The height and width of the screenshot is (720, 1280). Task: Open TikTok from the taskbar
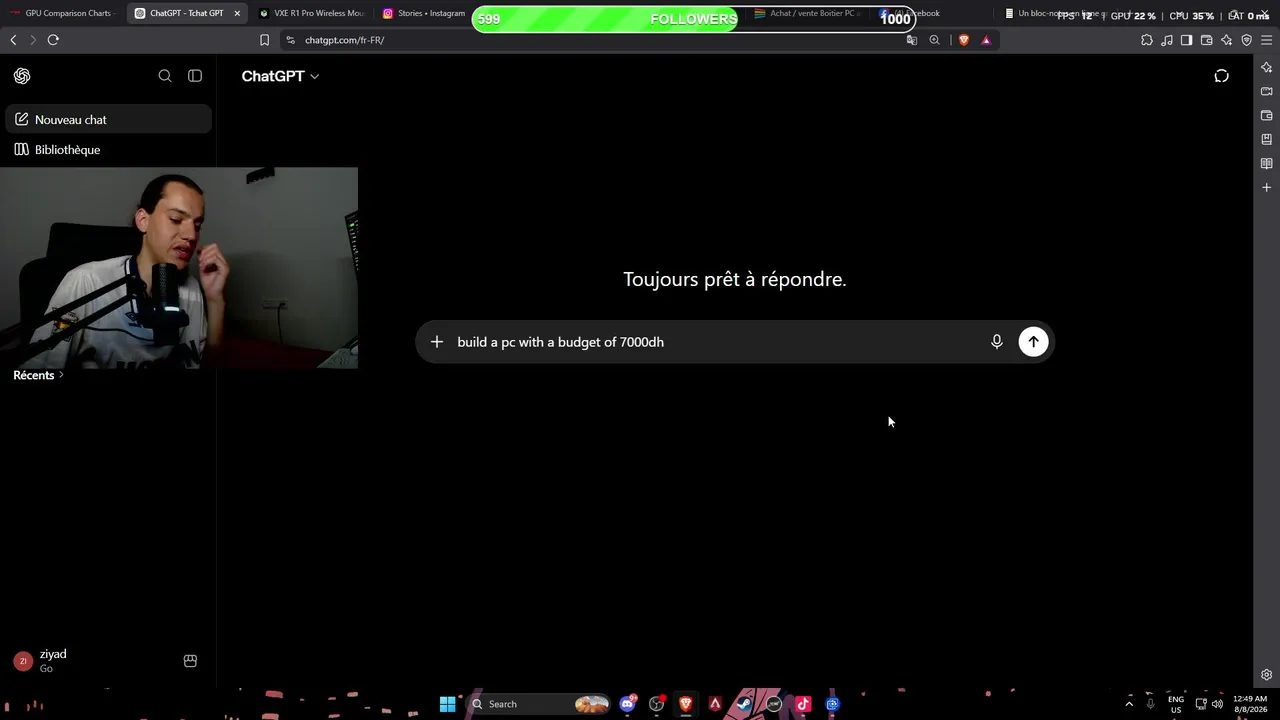[803, 704]
